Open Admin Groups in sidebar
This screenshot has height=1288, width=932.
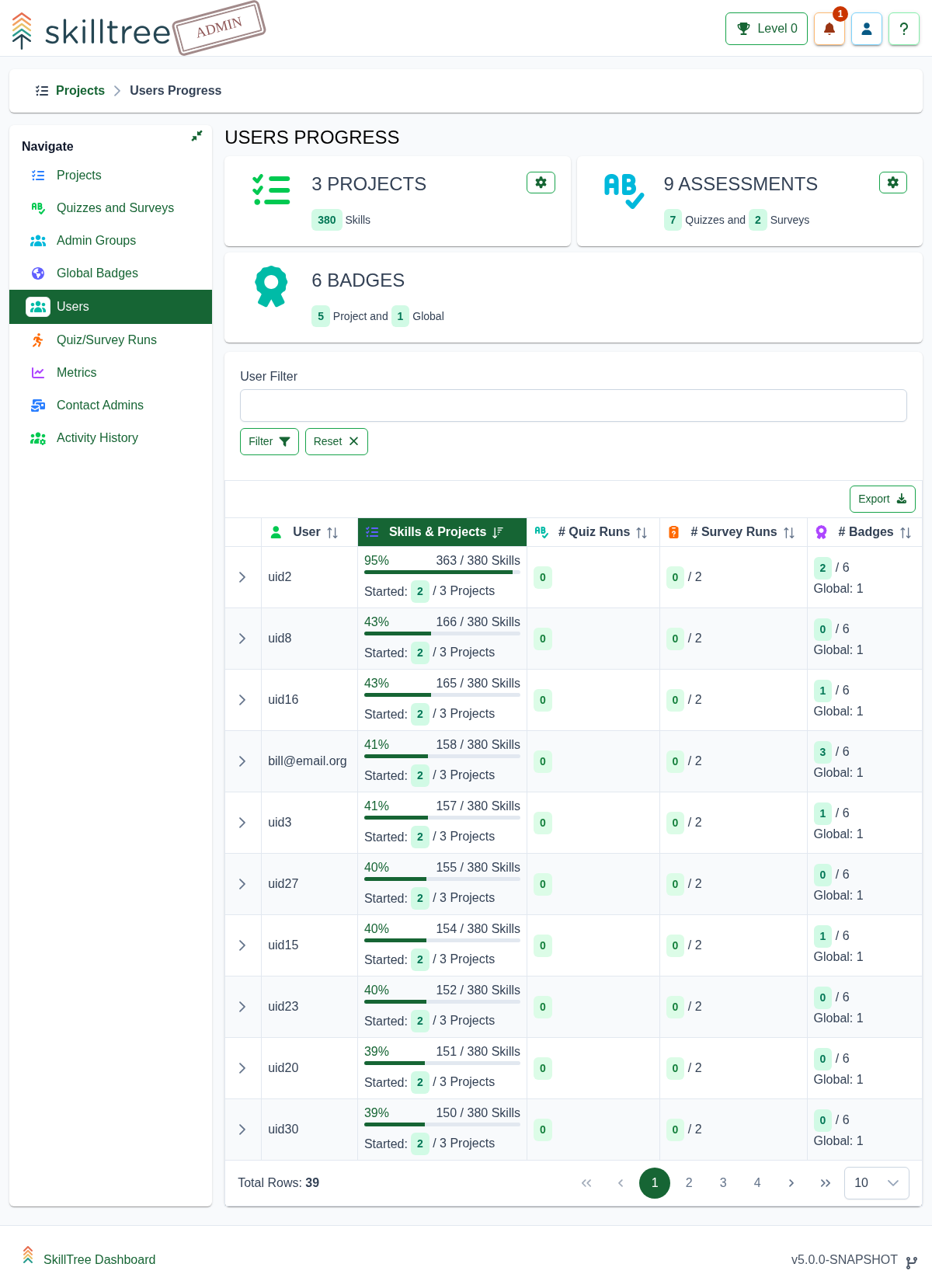110,241
